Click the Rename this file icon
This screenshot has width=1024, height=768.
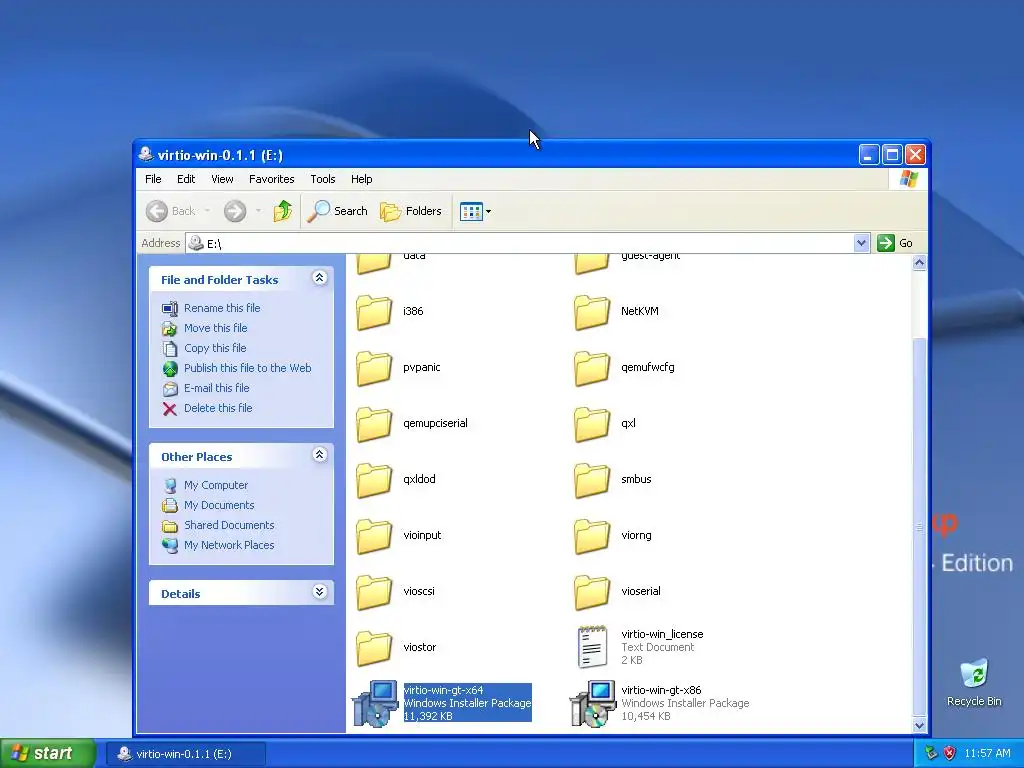[170, 308]
